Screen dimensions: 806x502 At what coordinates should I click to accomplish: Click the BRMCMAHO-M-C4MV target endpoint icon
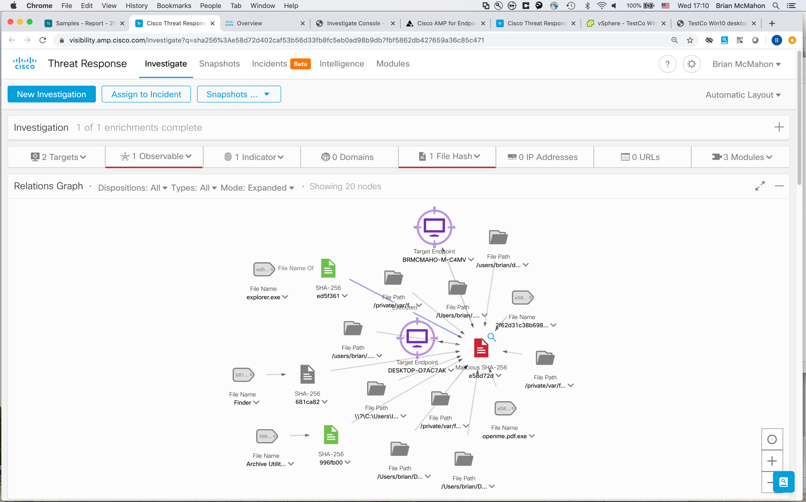[x=434, y=227]
